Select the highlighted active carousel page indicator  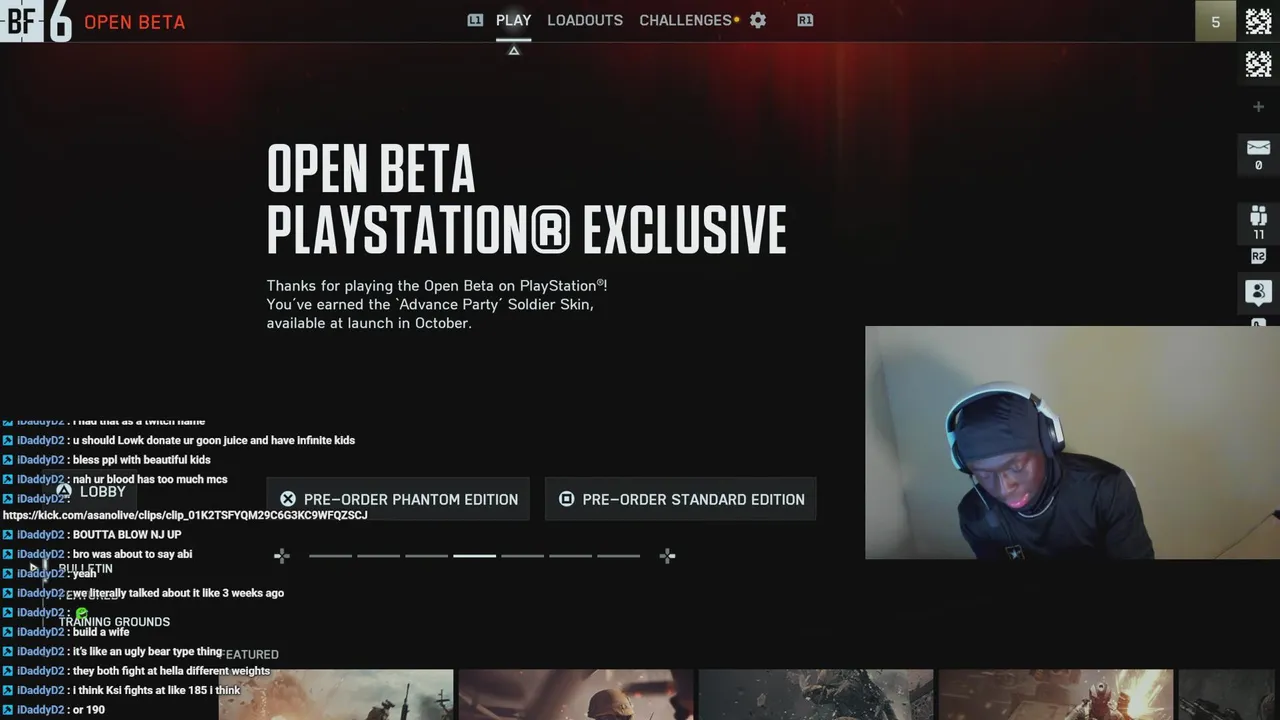474,556
